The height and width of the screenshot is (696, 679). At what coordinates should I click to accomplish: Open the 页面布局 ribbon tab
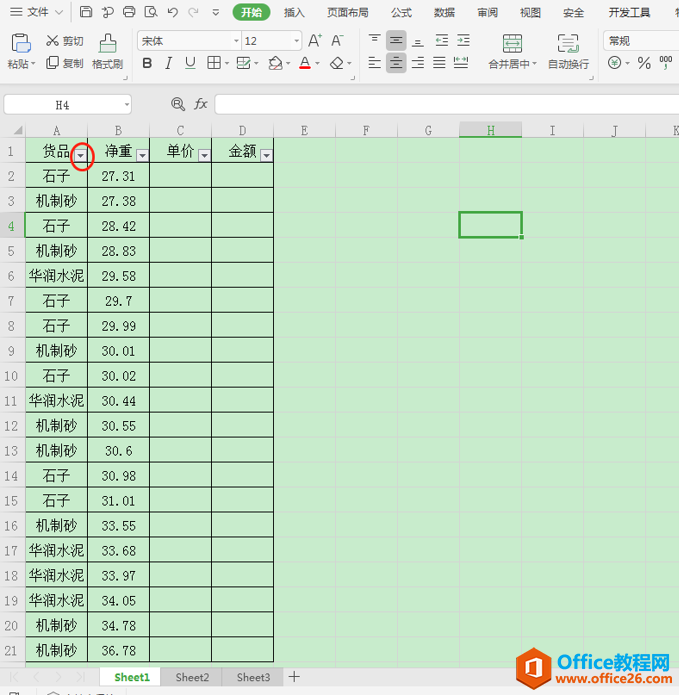click(x=348, y=12)
